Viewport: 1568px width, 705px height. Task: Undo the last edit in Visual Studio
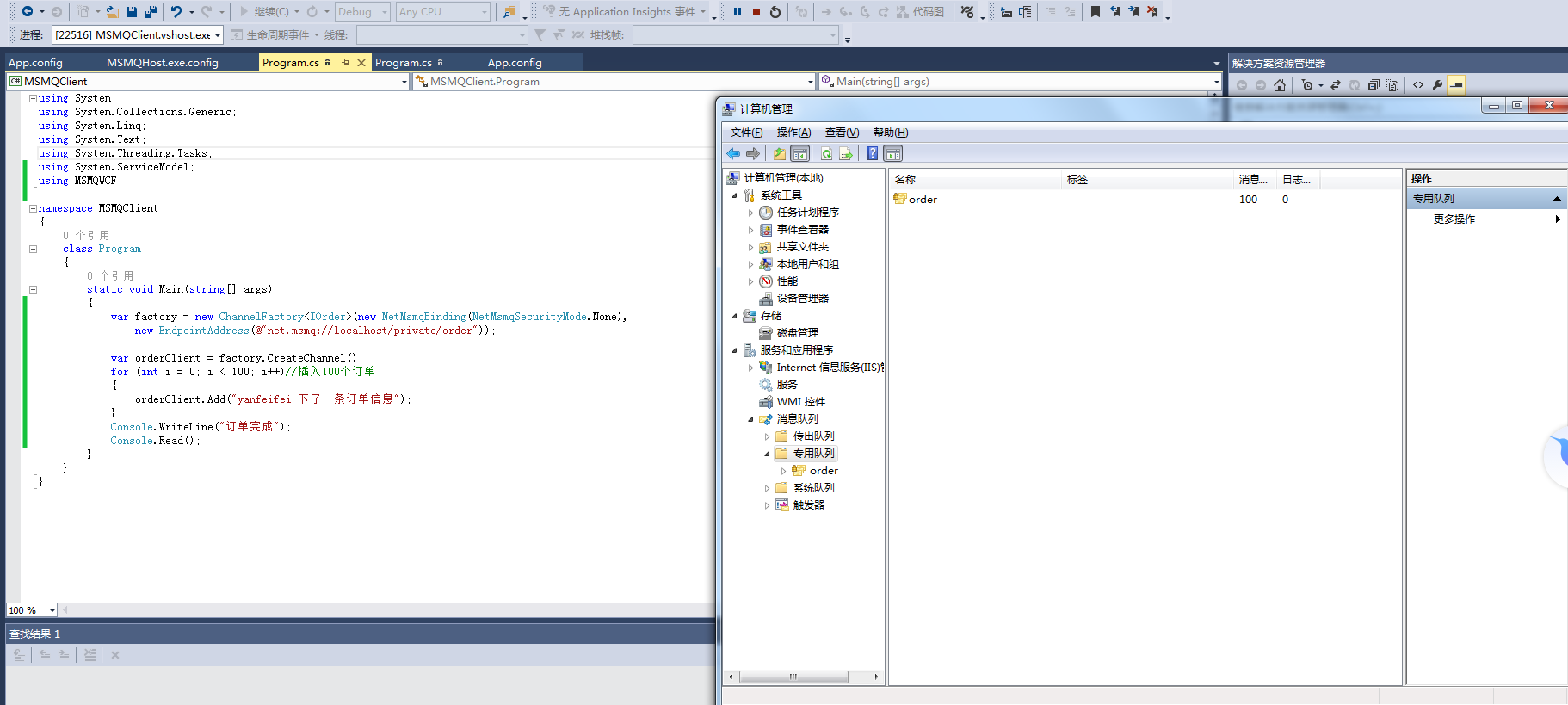[176, 12]
